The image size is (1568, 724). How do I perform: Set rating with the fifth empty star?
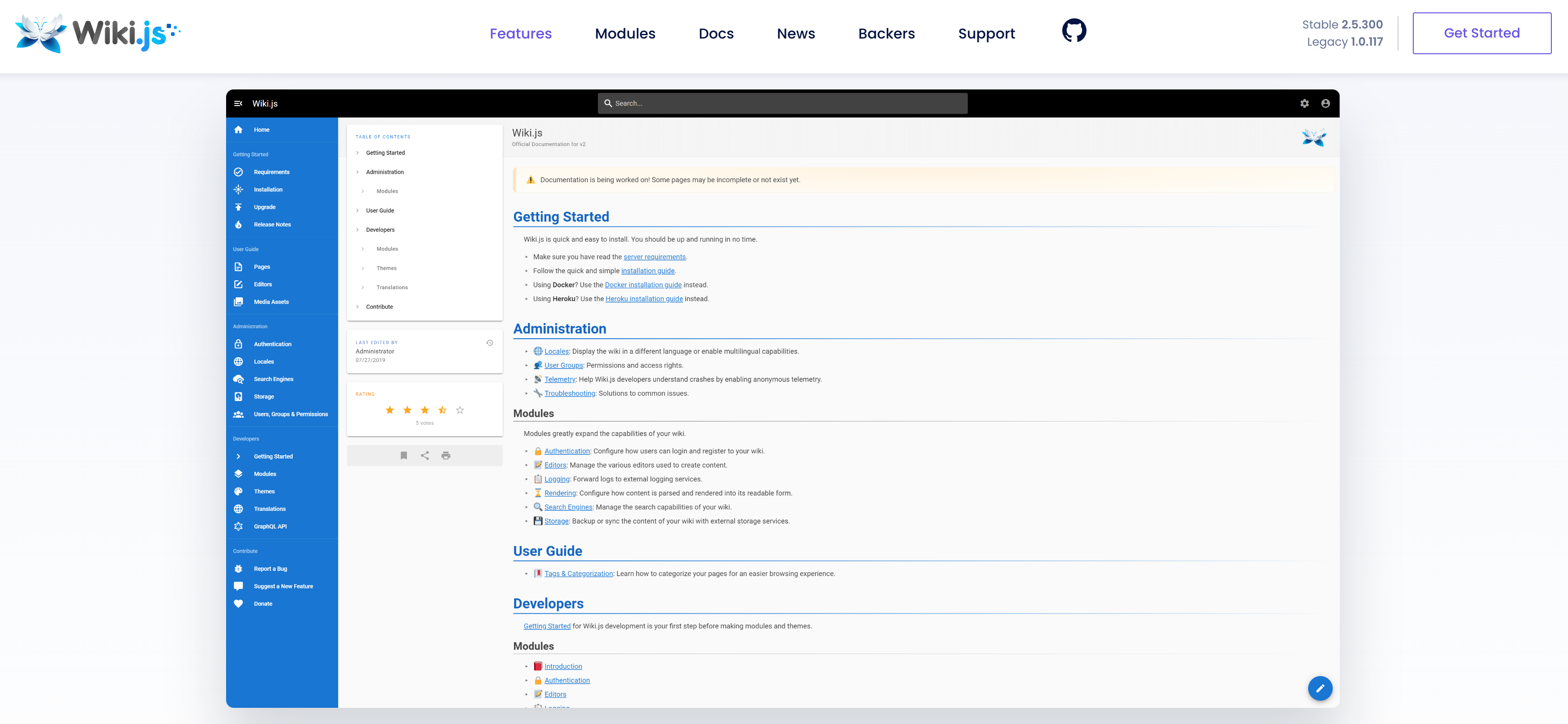click(459, 411)
